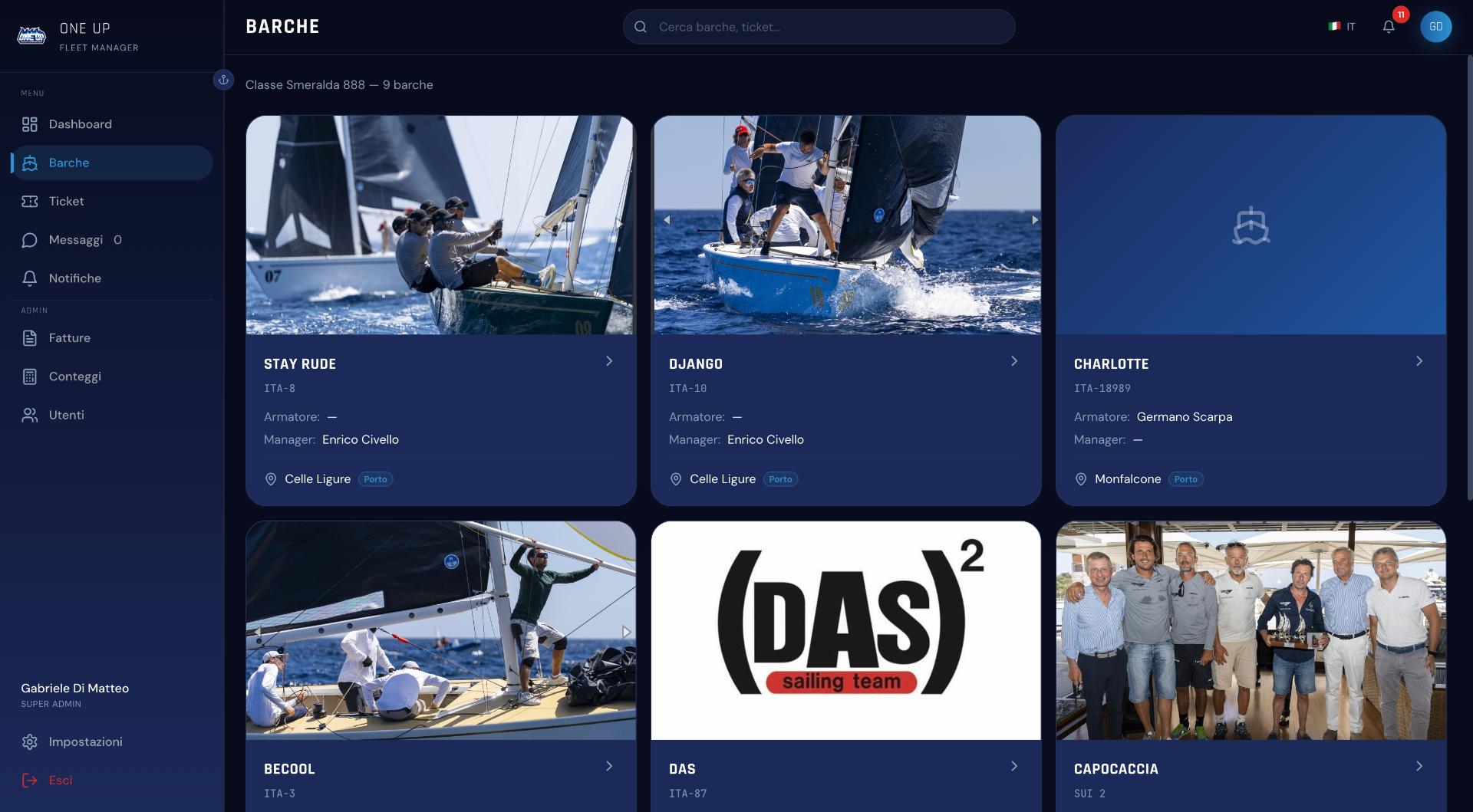
Task: Select Barche in the sidebar menu
Action: click(x=112, y=163)
